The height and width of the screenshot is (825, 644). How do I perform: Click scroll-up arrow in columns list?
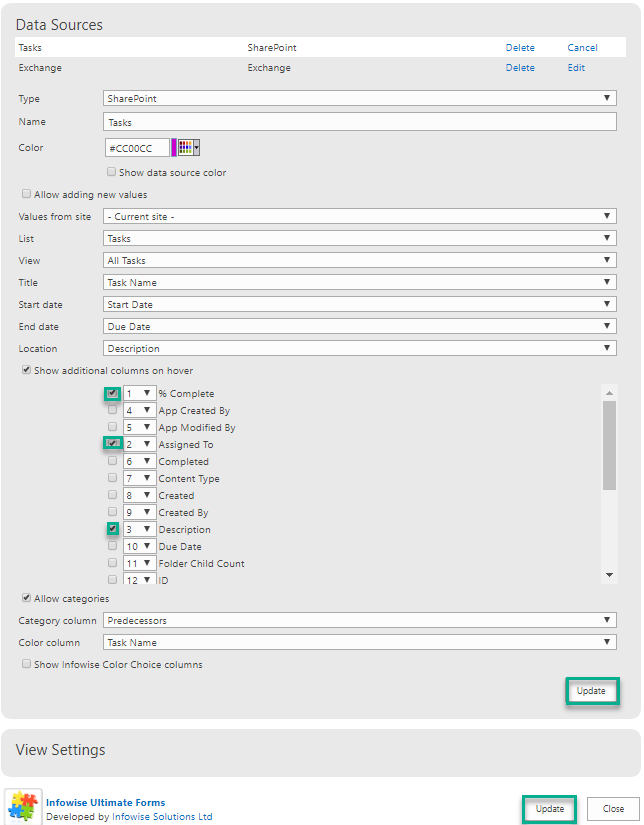coord(609,393)
